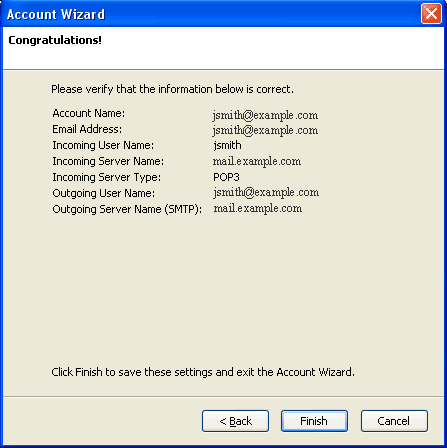Viewport: 447px width, 448px height.
Task: Select the Account Name label
Action: pyautogui.click(x=89, y=113)
